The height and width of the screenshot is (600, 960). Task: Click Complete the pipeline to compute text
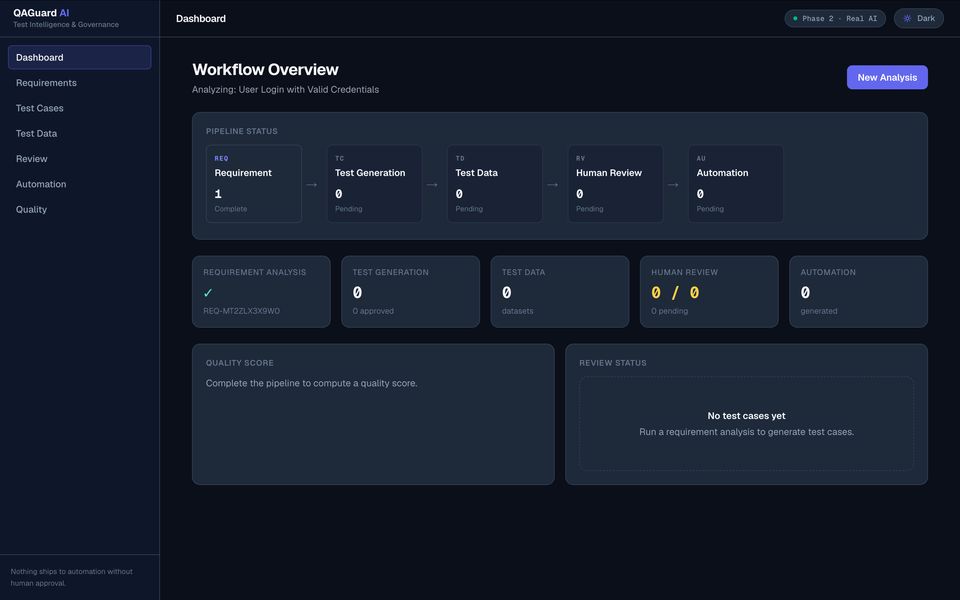pos(312,383)
